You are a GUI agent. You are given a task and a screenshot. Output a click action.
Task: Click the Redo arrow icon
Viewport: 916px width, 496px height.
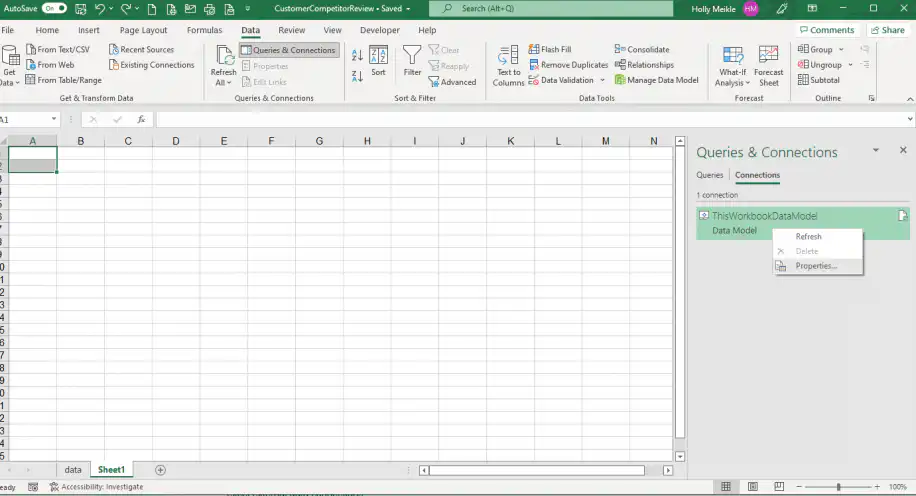pyautogui.click(x=126, y=9)
